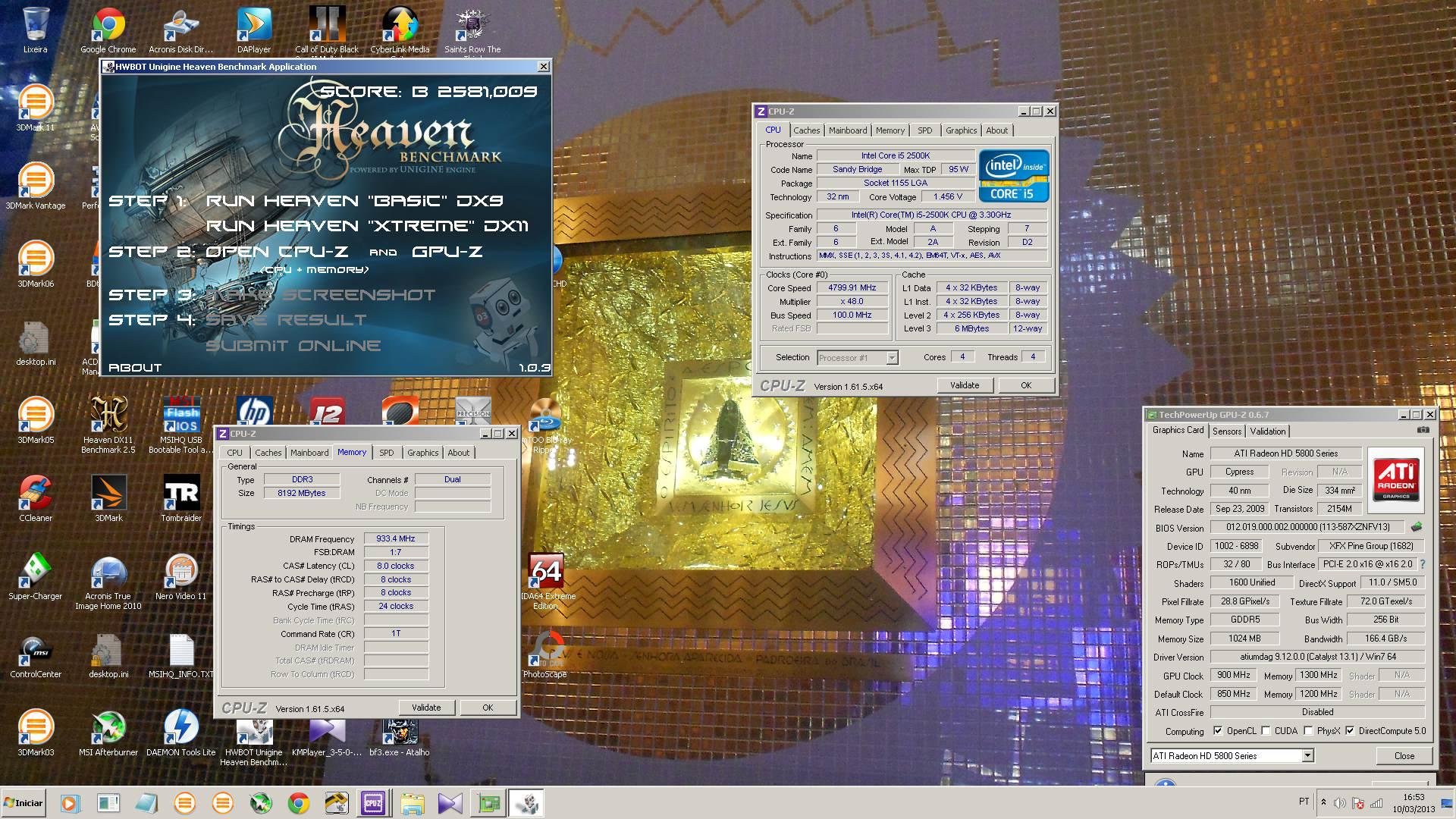This screenshot has height=819, width=1456.
Task: Open MSI ControlCenter desktop icon
Action: click(35, 655)
